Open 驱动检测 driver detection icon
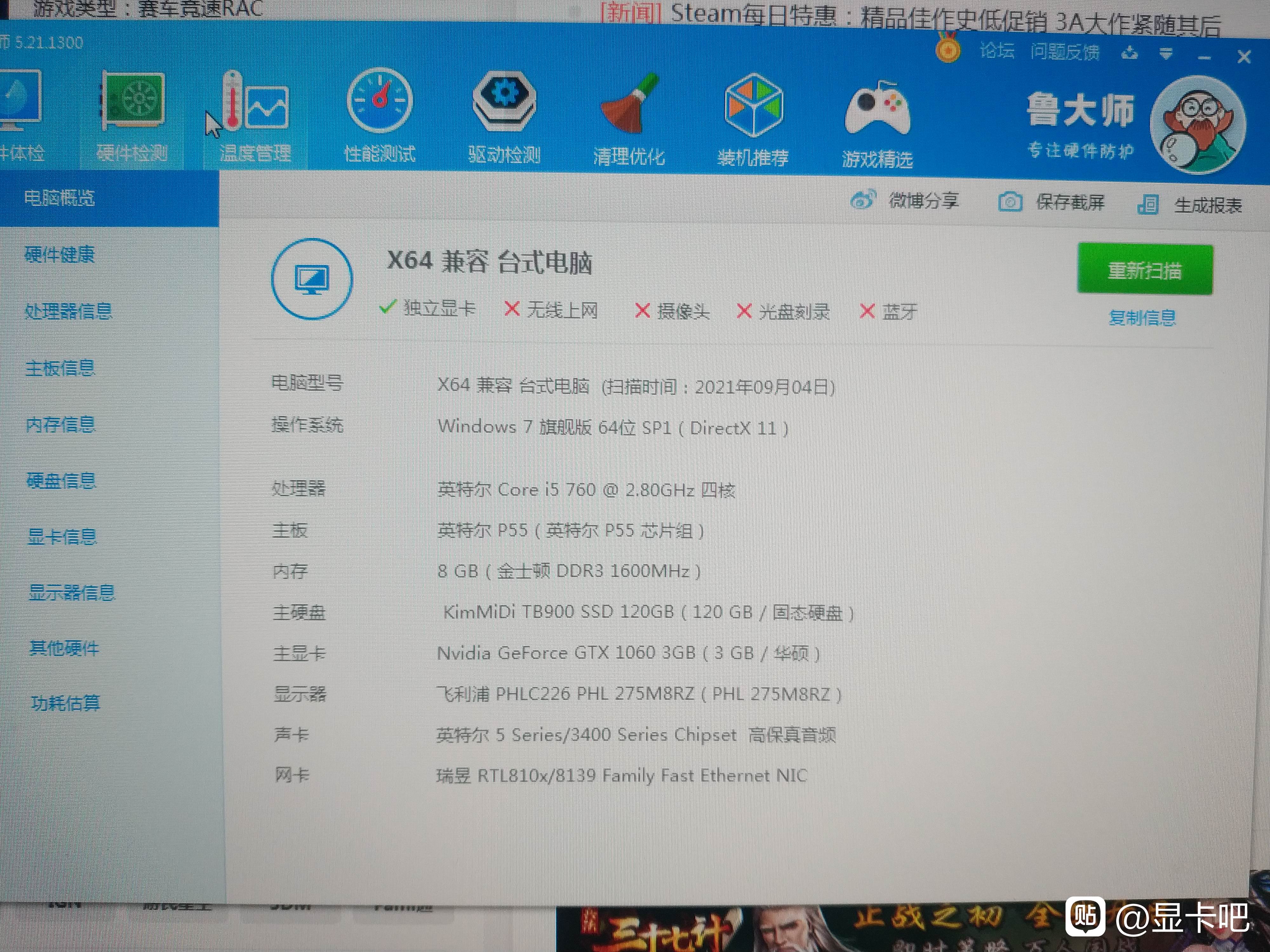The height and width of the screenshot is (952, 1270). [504, 102]
